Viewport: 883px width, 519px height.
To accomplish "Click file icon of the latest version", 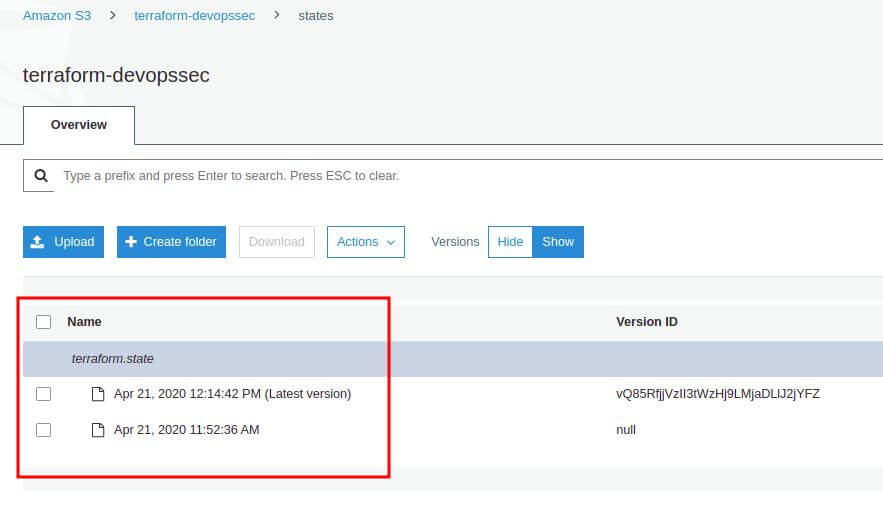I will pos(98,394).
